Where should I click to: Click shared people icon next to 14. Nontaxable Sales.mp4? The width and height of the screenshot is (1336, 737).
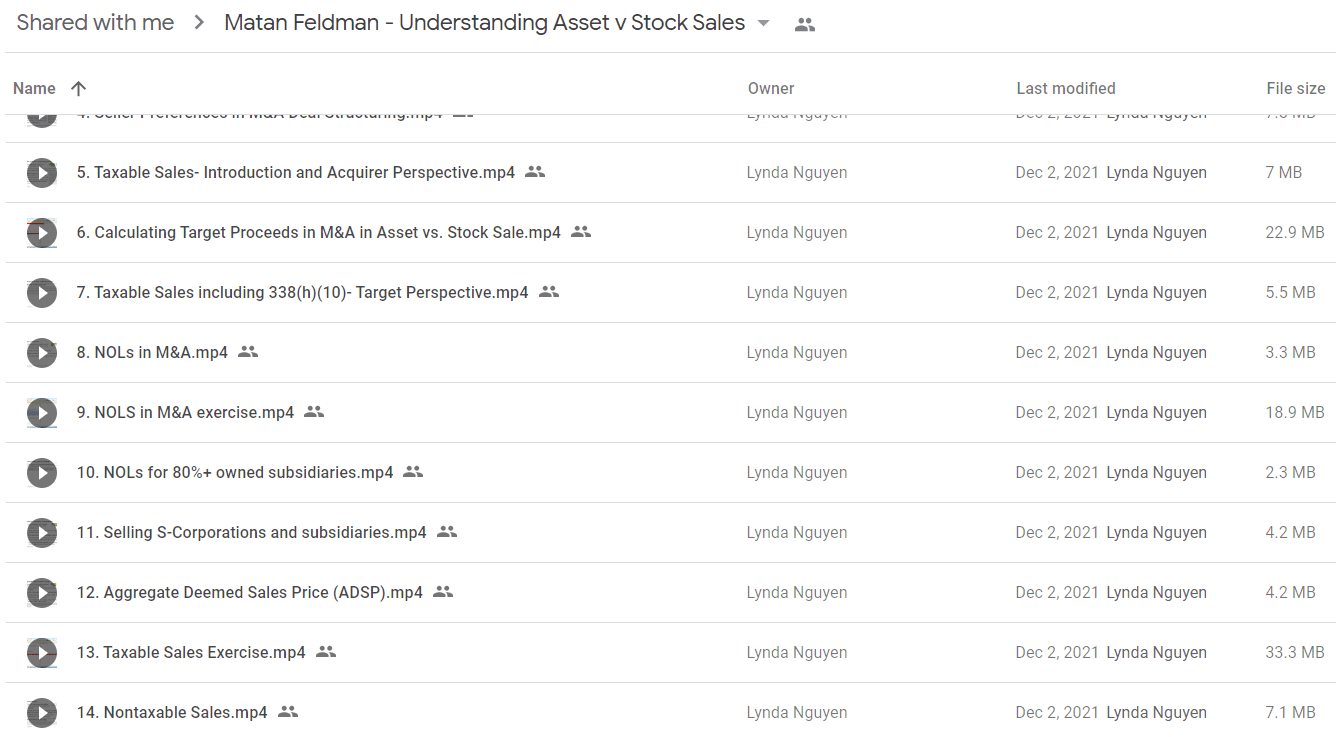288,712
